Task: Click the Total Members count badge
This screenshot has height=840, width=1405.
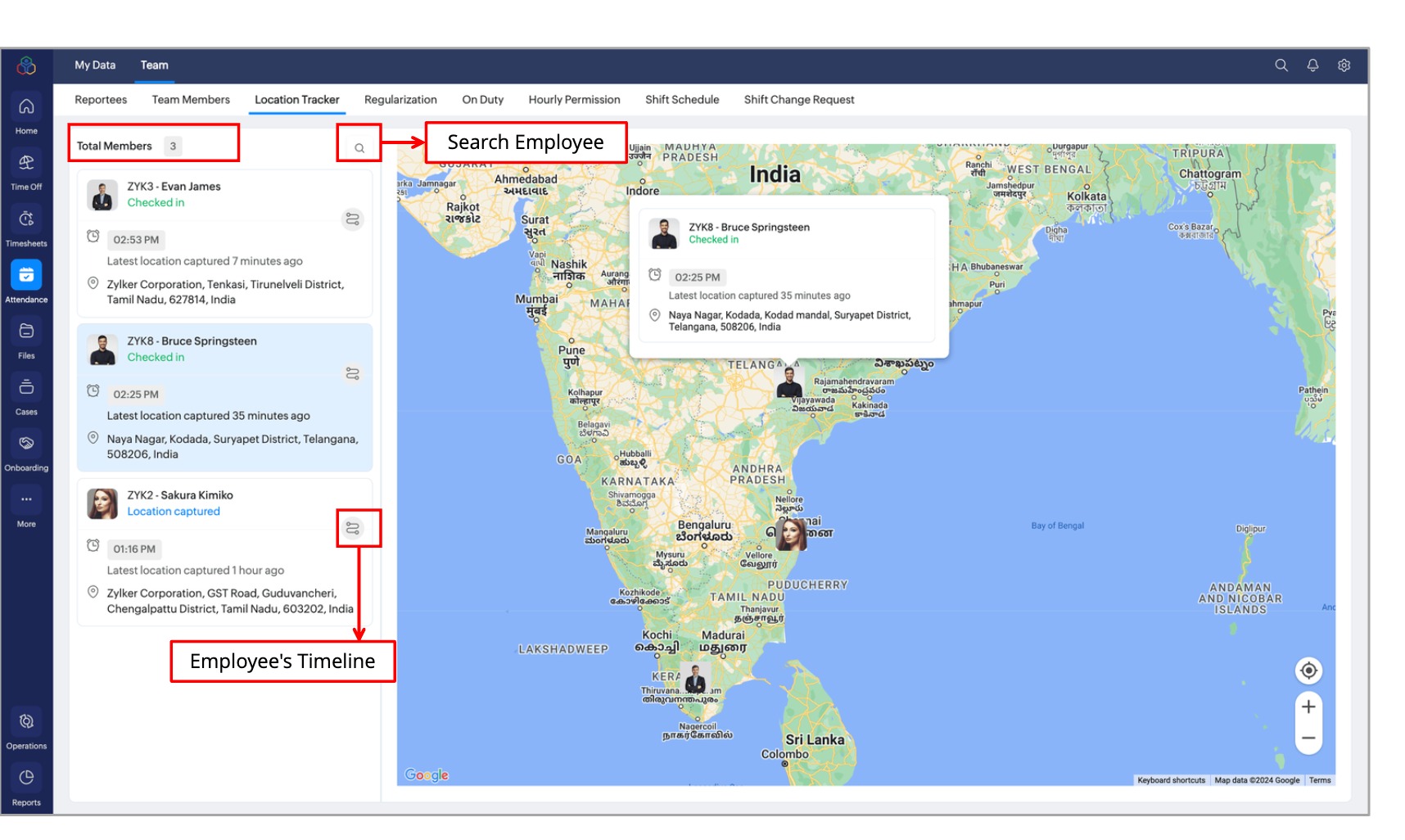Action: [x=173, y=147]
